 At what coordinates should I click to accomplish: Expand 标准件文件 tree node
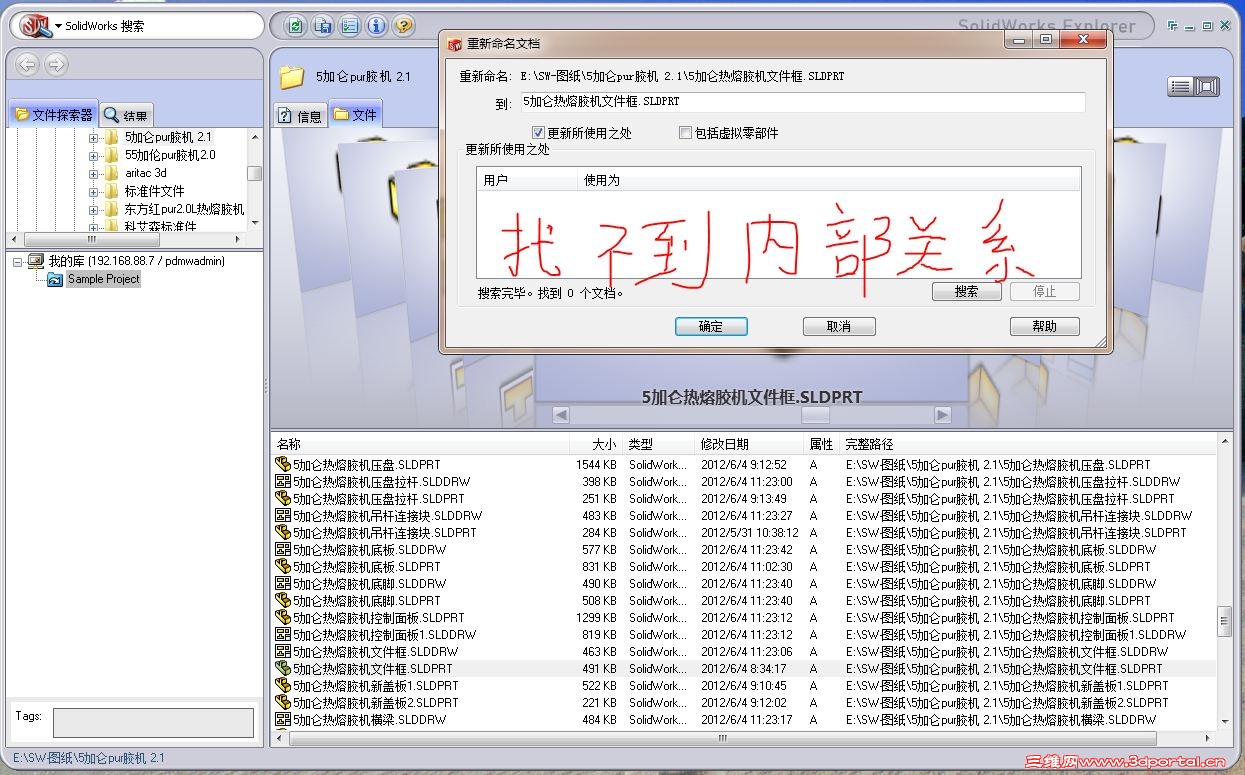click(94, 191)
